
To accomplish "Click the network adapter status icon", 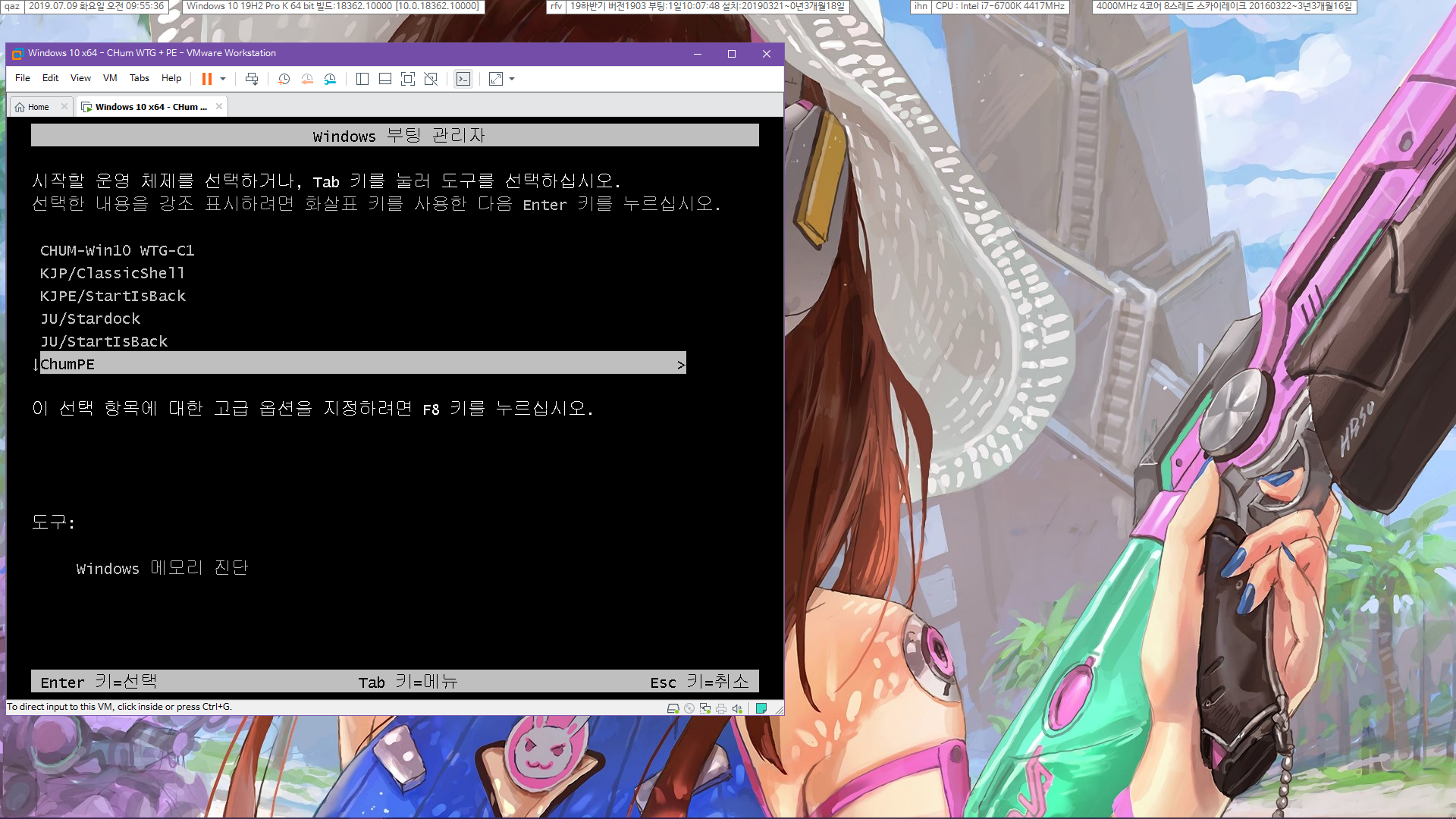I will click(705, 708).
